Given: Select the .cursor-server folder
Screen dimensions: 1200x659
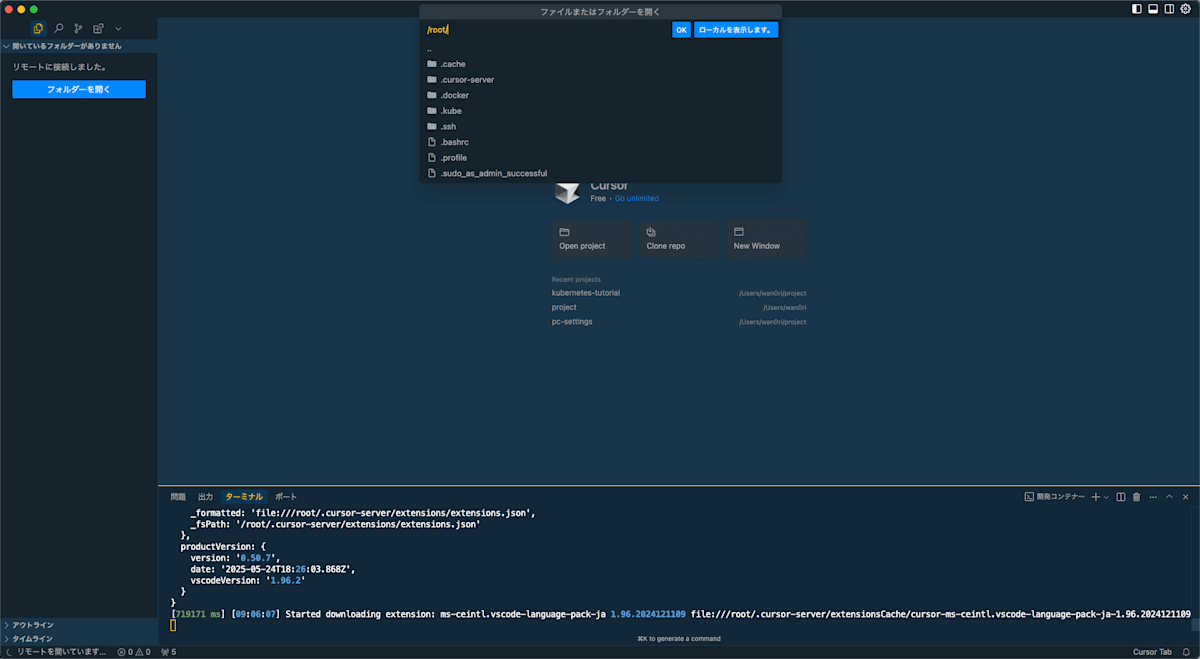Looking at the screenshot, I should tap(601, 79).
